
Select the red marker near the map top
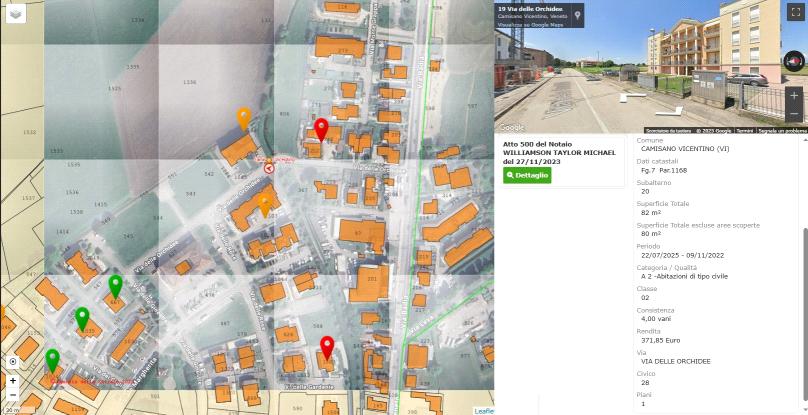pos(321,129)
